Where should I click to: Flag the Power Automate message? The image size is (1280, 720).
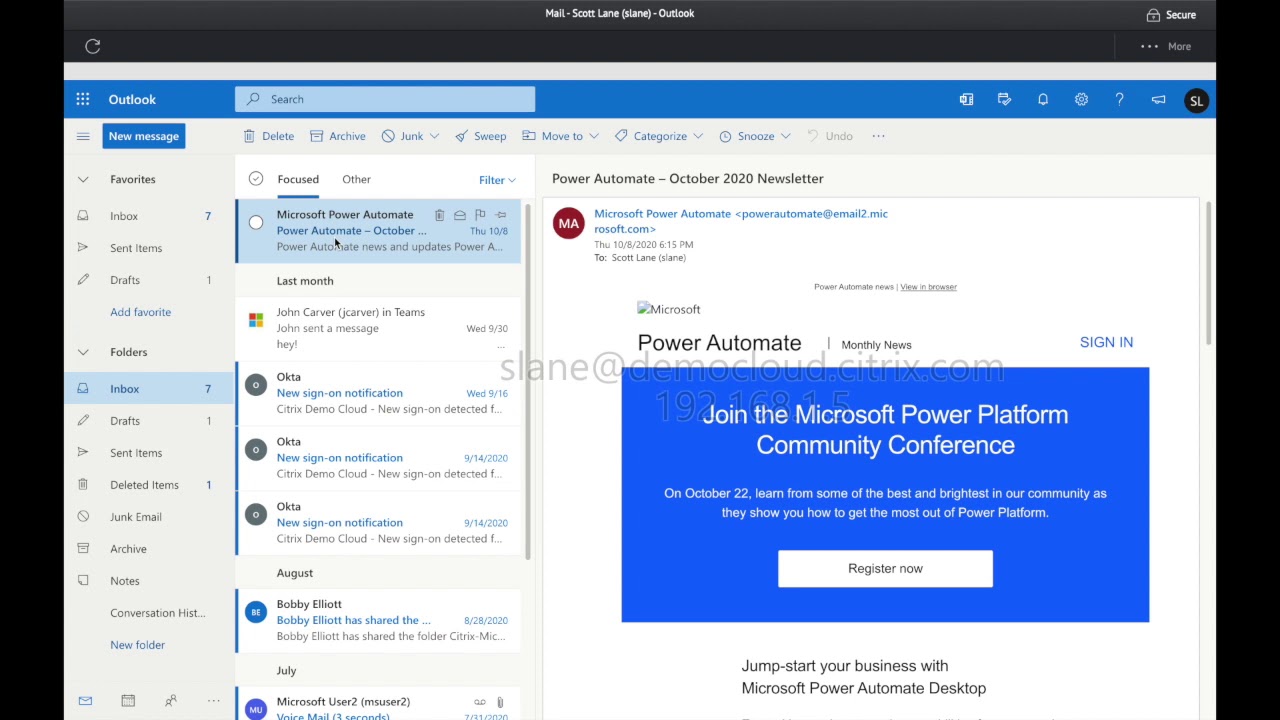point(480,215)
